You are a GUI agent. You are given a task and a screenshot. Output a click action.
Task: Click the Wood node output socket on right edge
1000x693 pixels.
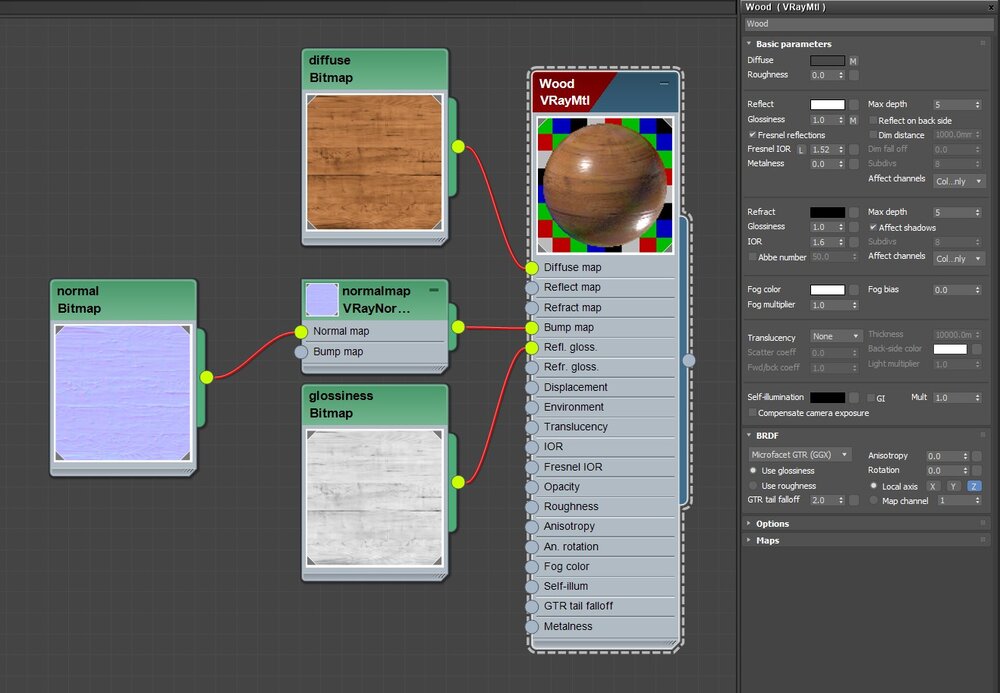point(688,360)
